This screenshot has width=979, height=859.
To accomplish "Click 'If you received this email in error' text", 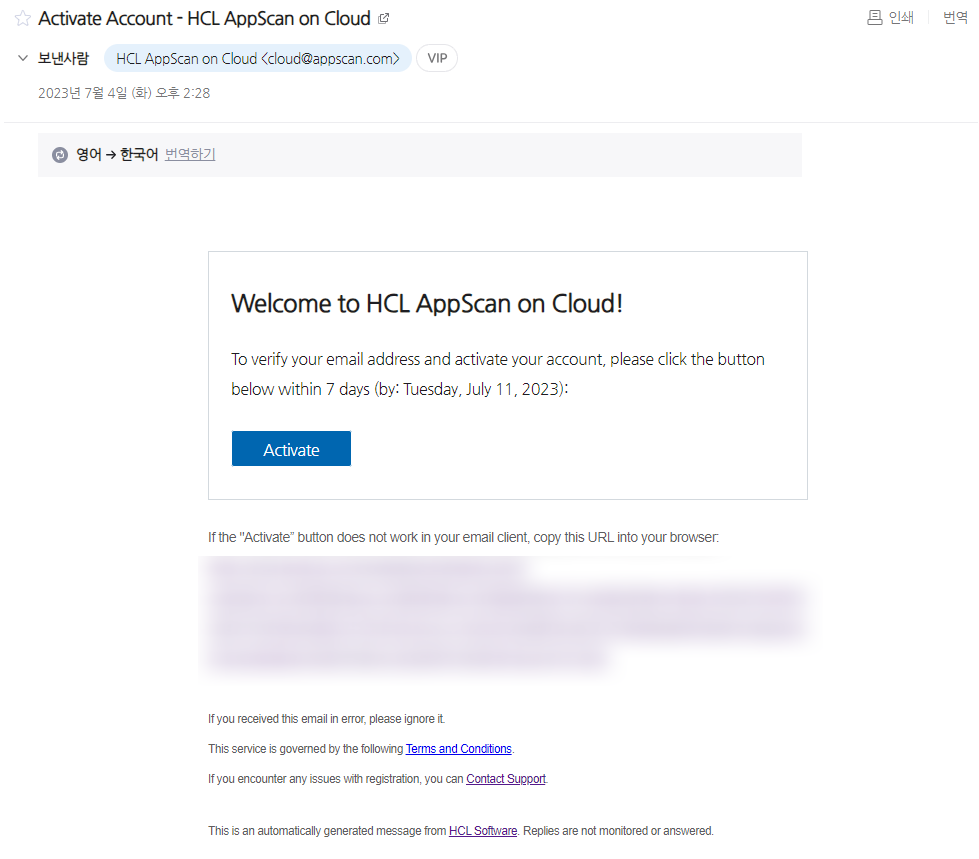I will tap(327, 719).
